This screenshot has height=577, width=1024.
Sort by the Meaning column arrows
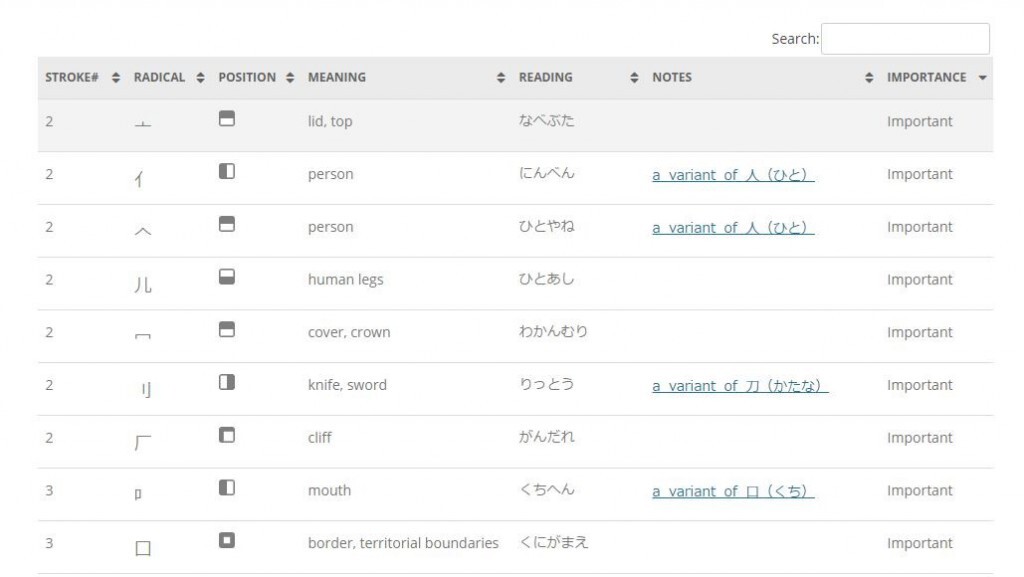501,78
